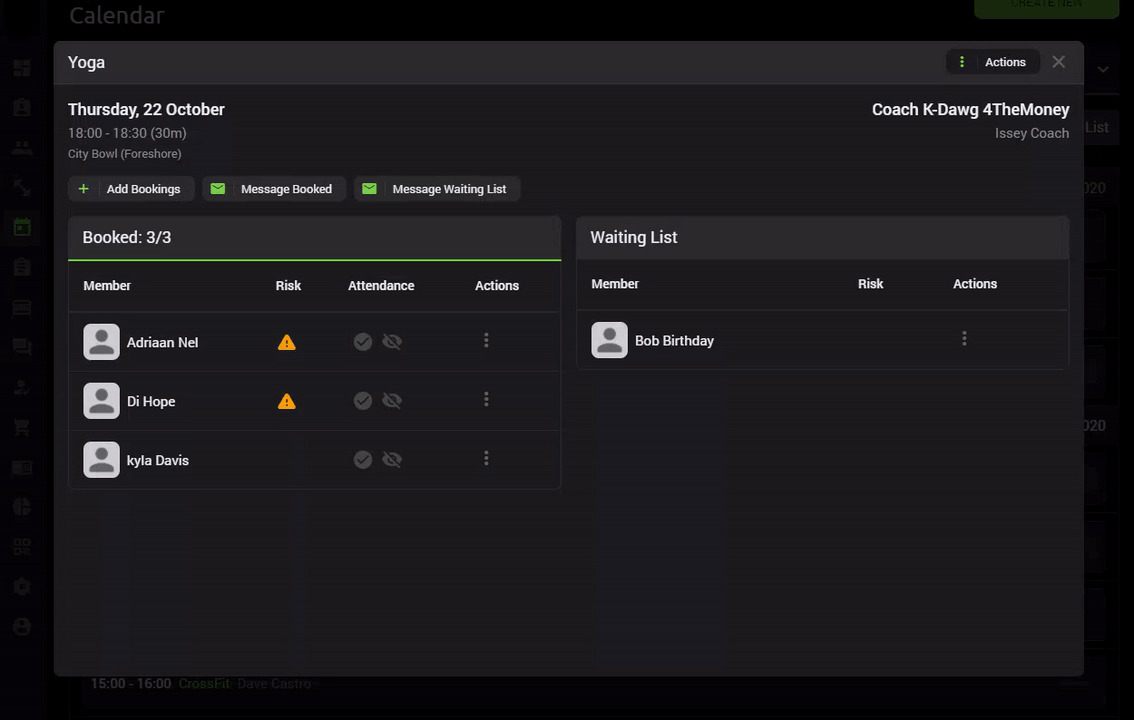The image size is (1134, 720).
Task: View the risk warning icon for Di Hope
Action: (x=287, y=401)
